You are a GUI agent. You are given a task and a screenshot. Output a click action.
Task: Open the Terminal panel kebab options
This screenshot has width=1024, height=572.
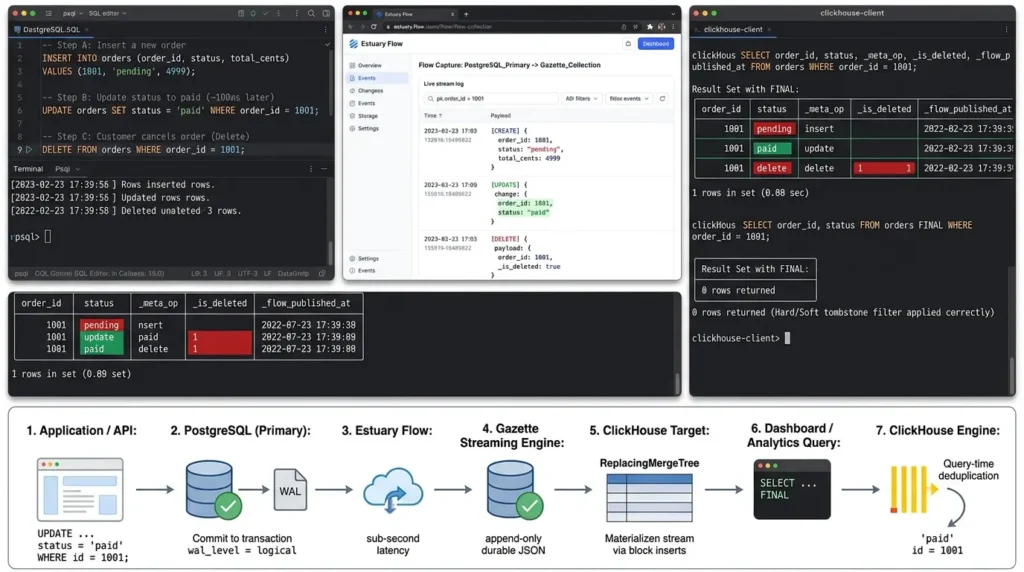click(x=311, y=168)
